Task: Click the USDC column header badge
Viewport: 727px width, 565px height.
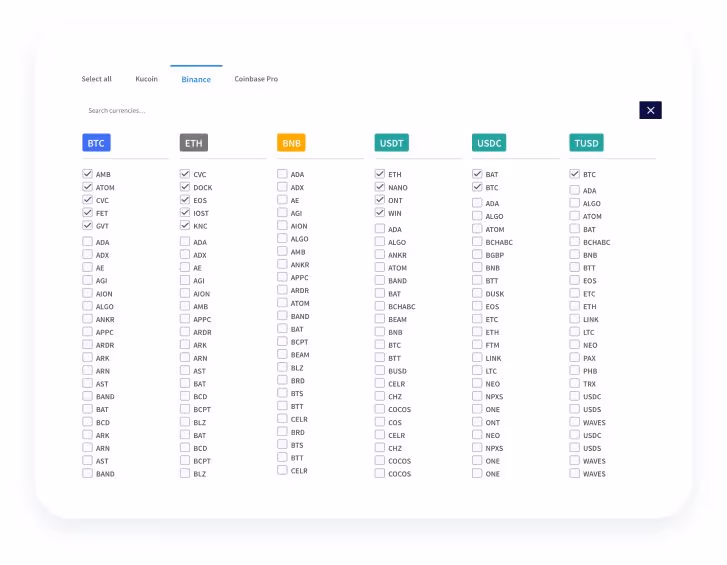Action: click(489, 143)
